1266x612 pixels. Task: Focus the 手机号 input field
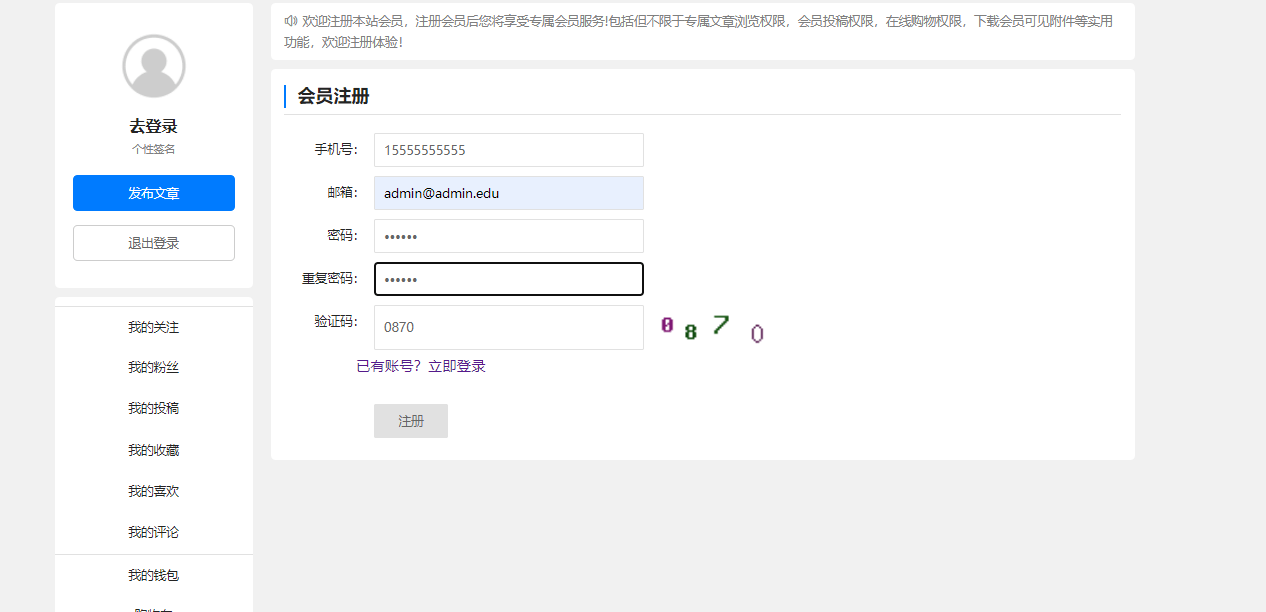(x=509, y=150)
